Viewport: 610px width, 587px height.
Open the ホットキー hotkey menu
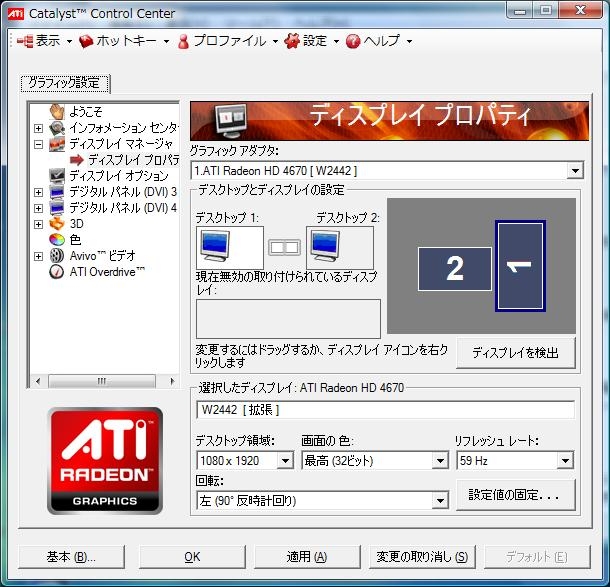point(124,40)
